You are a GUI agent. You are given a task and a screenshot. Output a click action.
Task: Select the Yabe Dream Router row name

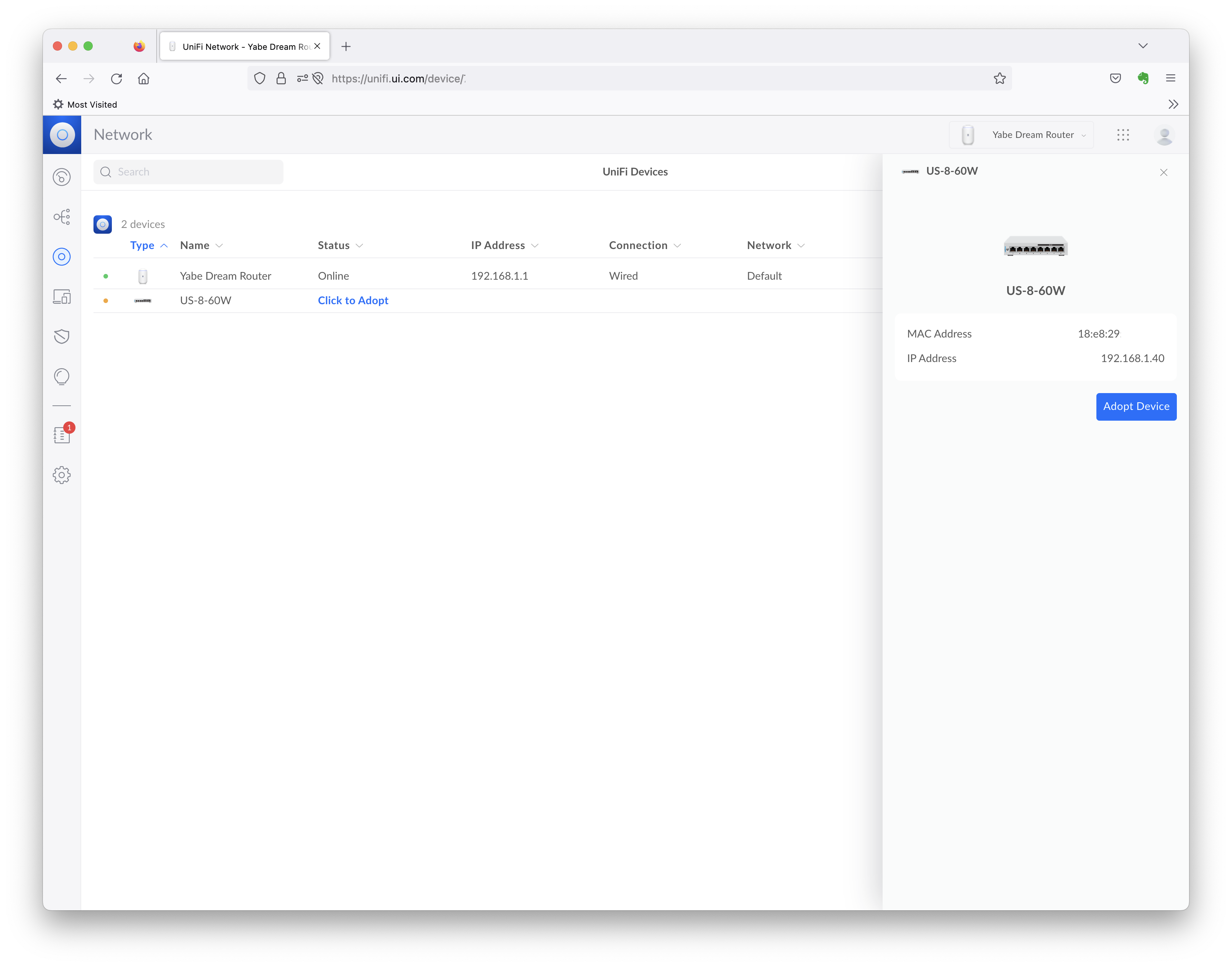225,276
